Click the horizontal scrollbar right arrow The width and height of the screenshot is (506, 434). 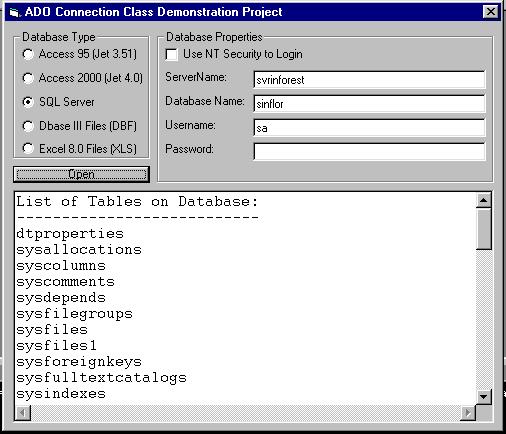(468, 413)
